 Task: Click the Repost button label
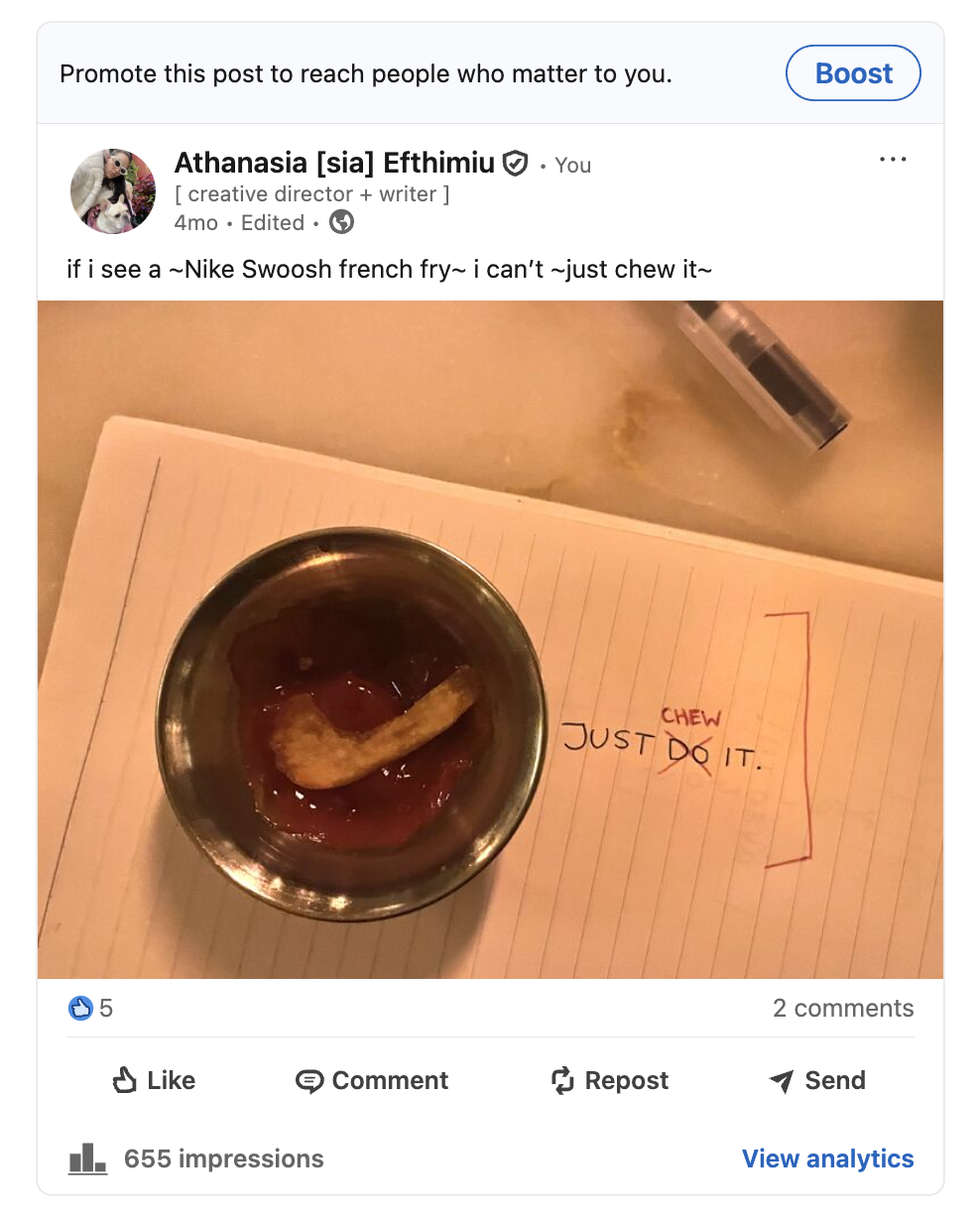coord(627,1080)
